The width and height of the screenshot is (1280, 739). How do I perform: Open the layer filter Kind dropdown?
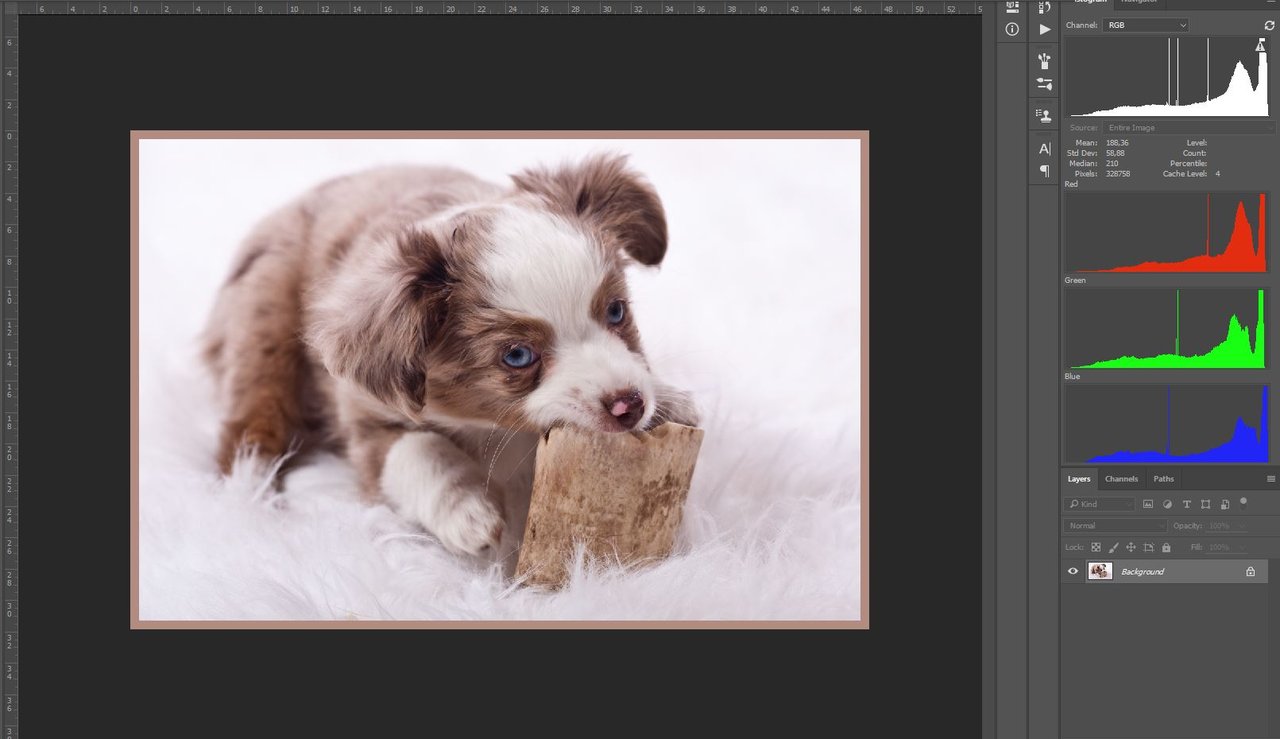coord(1099,504)
